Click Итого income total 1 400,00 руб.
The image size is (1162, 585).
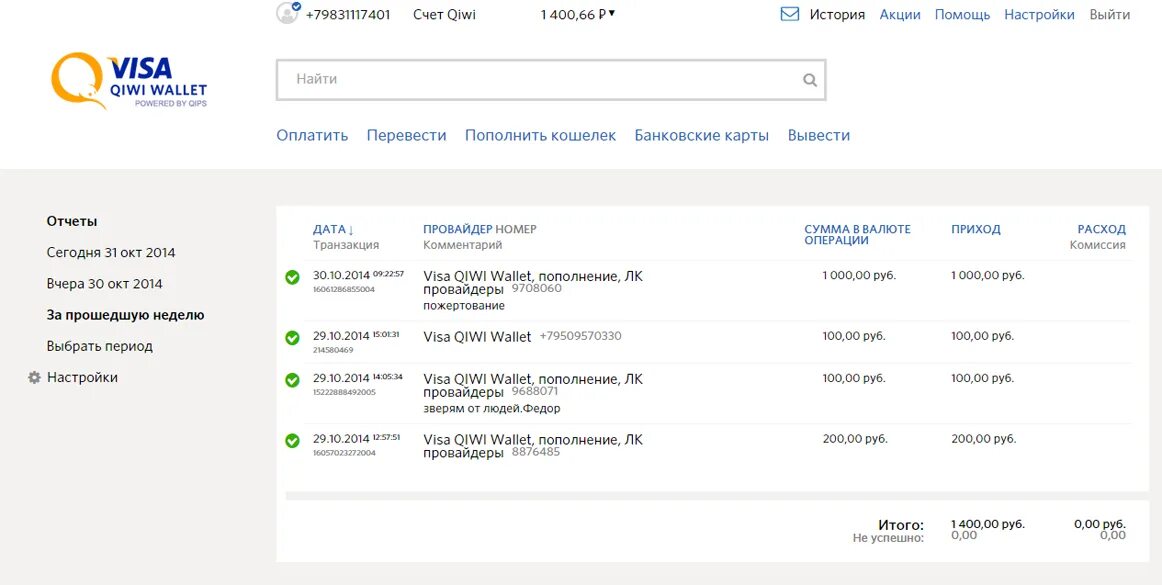(988, 524)
